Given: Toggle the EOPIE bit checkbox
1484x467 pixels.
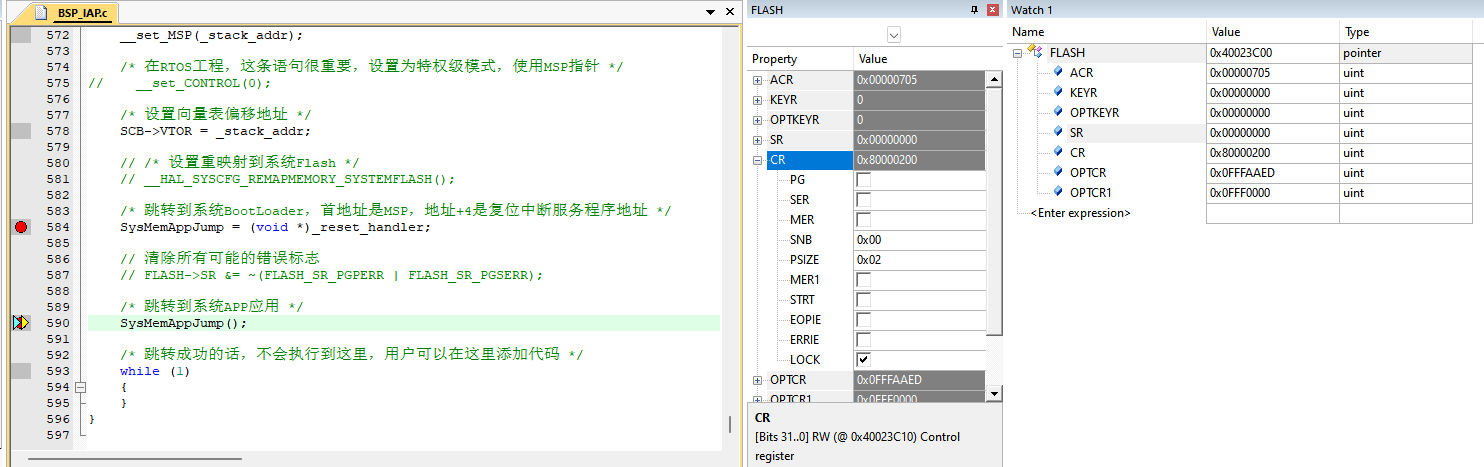Looking at the screenshot, I should 863,320.
